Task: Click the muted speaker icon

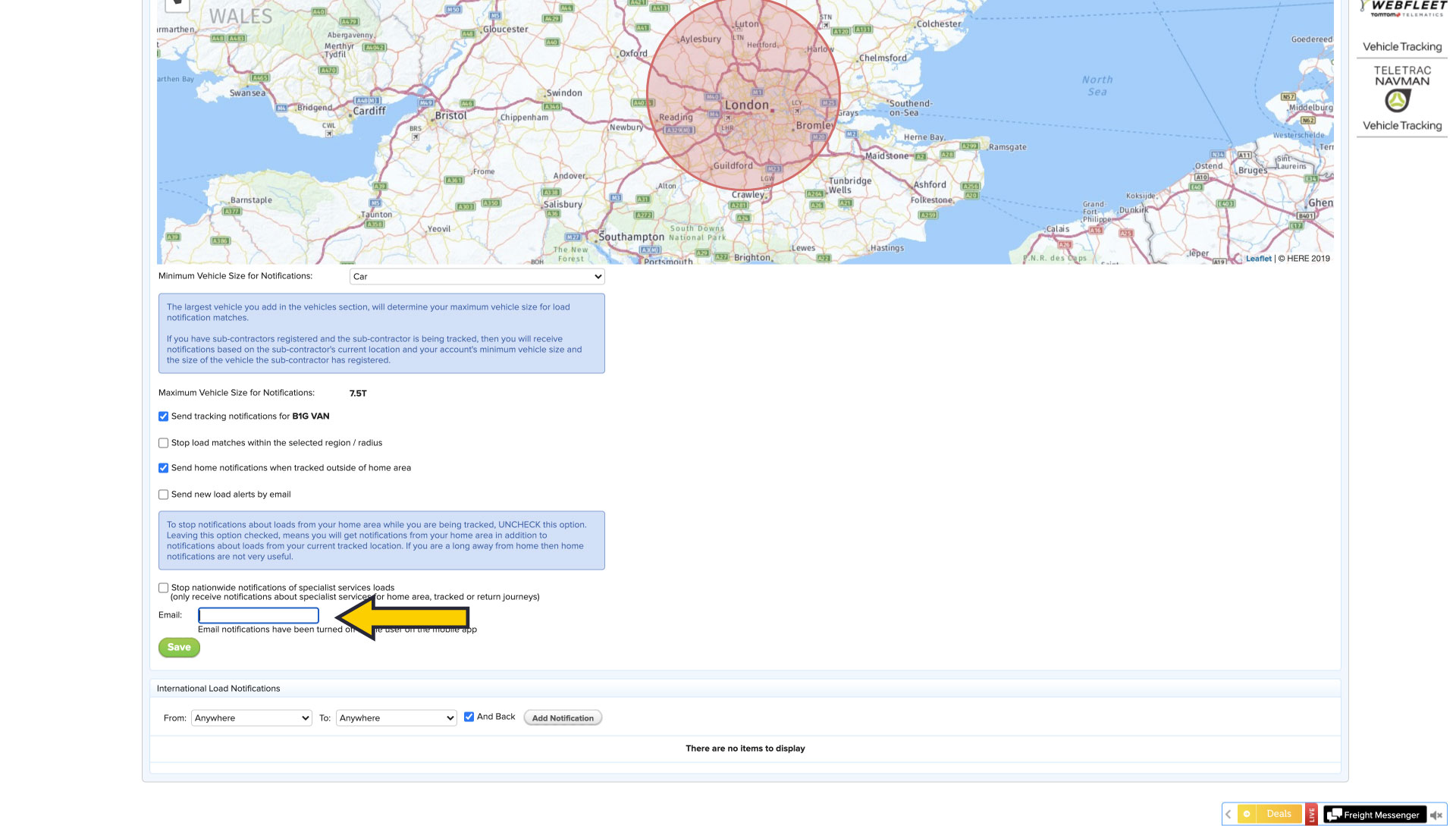Action: tap(1436, 815)
